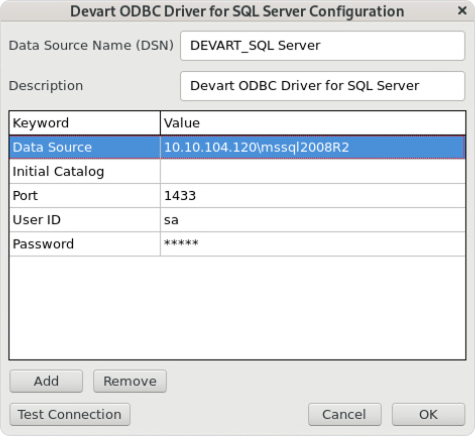The width and height of the screenshot is (475, 436).
Task: Click the sa user value cell
Action: click(x=313, y=220)
